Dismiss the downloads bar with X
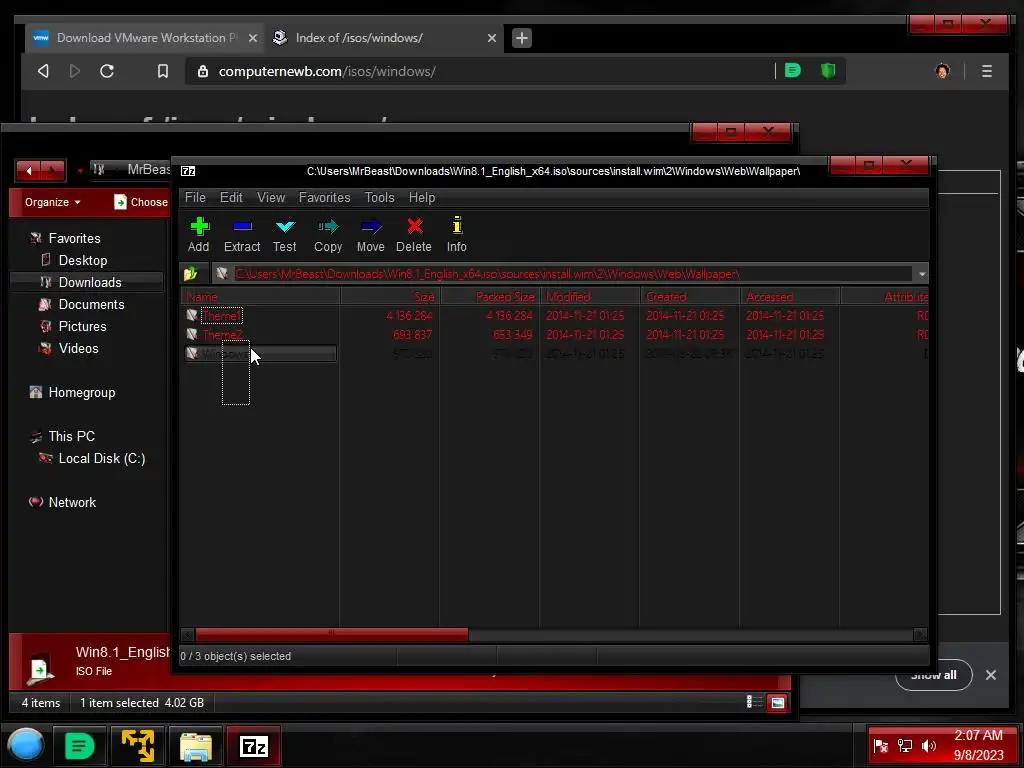The image size is (1024, 768). [990, 675]
